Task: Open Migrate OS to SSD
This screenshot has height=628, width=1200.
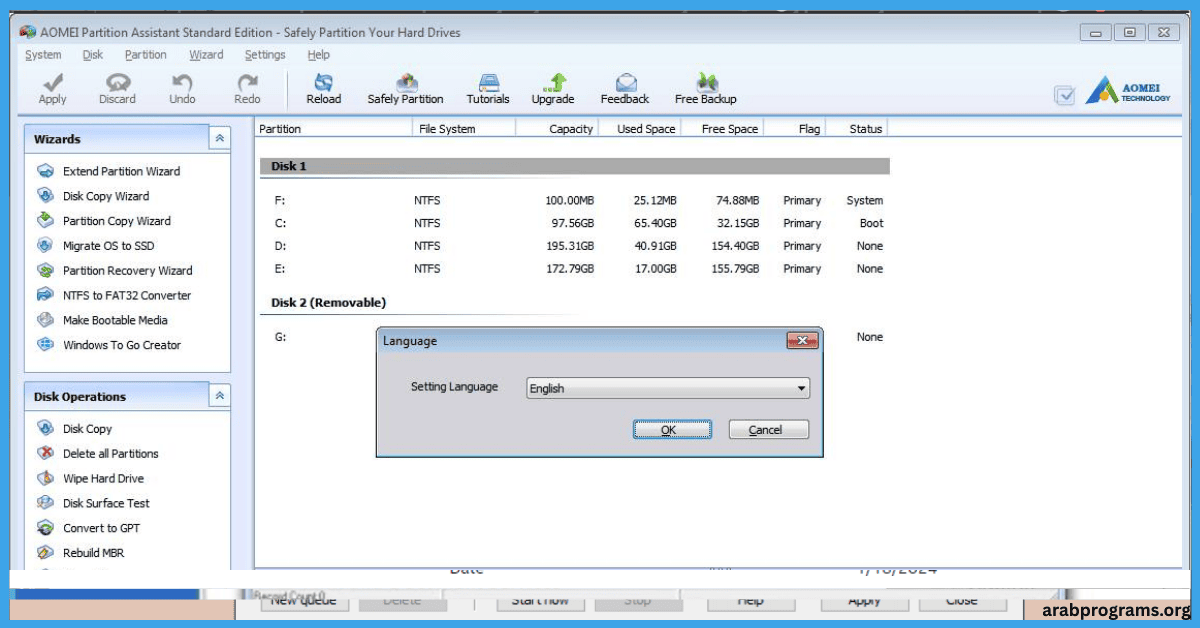Action: 108,246
